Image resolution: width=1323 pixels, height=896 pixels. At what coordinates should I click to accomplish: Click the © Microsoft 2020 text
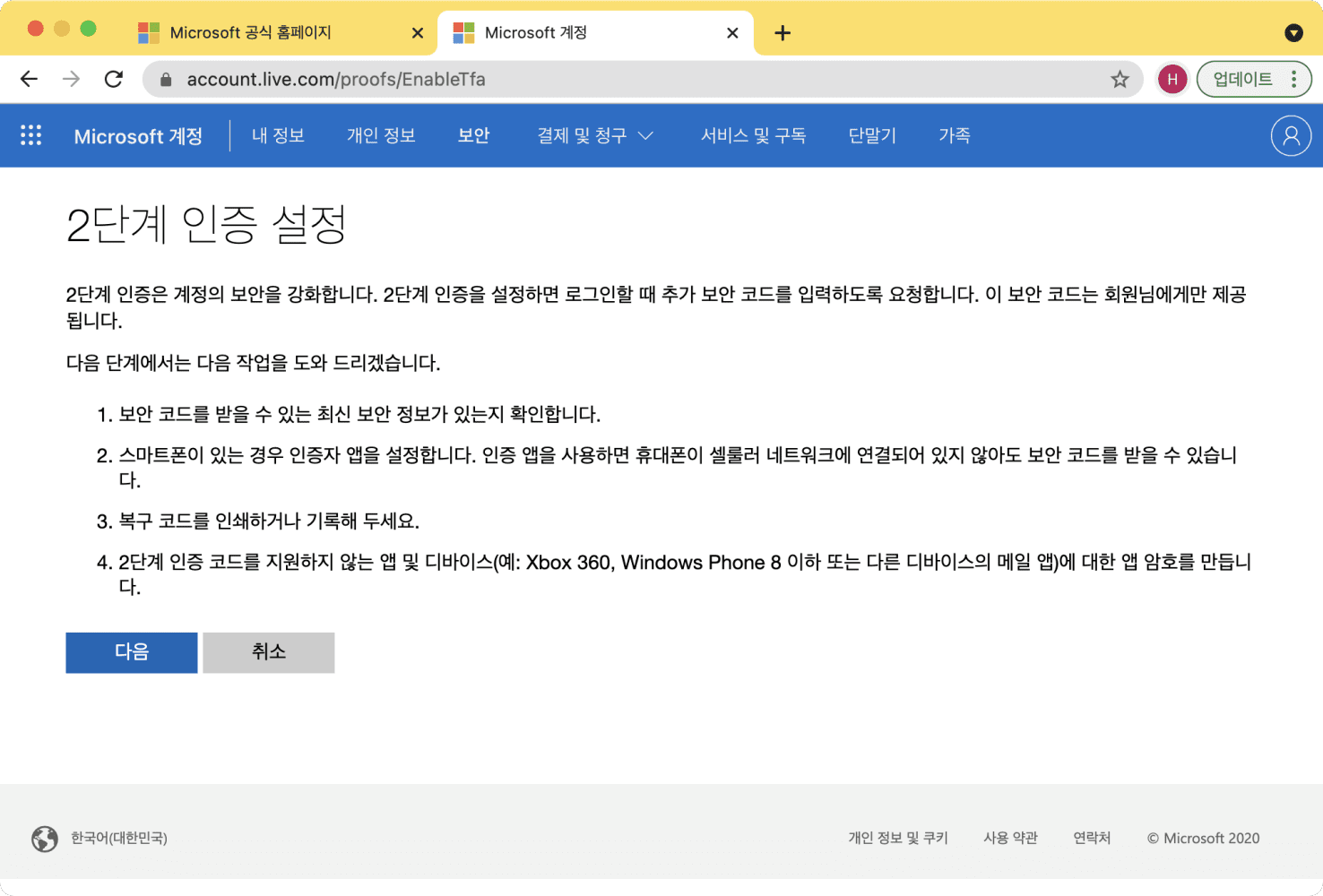pos(1203,839)
